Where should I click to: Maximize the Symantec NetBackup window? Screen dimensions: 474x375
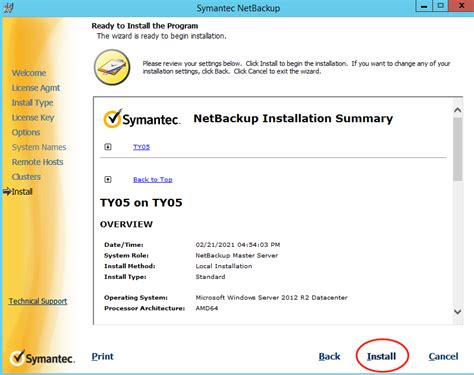pyautogui.click(x=441, y=6)
